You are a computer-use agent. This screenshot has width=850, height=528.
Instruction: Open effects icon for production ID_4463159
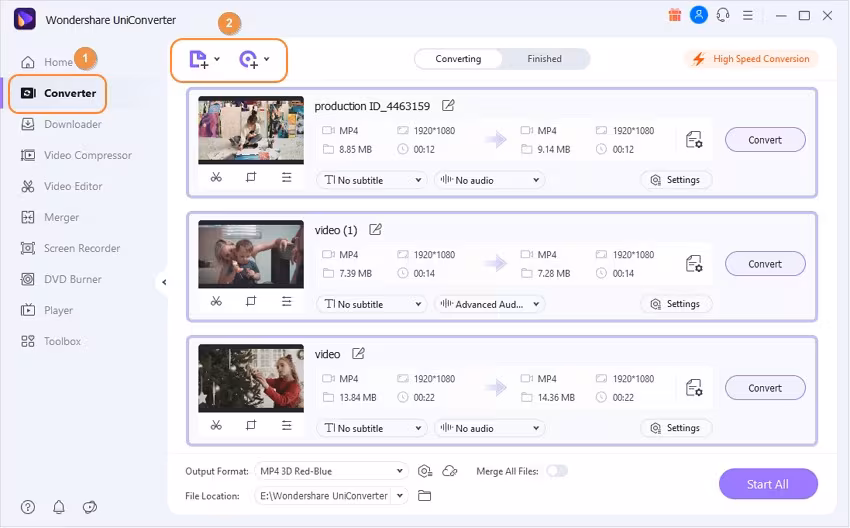click(x=286, y=177)
